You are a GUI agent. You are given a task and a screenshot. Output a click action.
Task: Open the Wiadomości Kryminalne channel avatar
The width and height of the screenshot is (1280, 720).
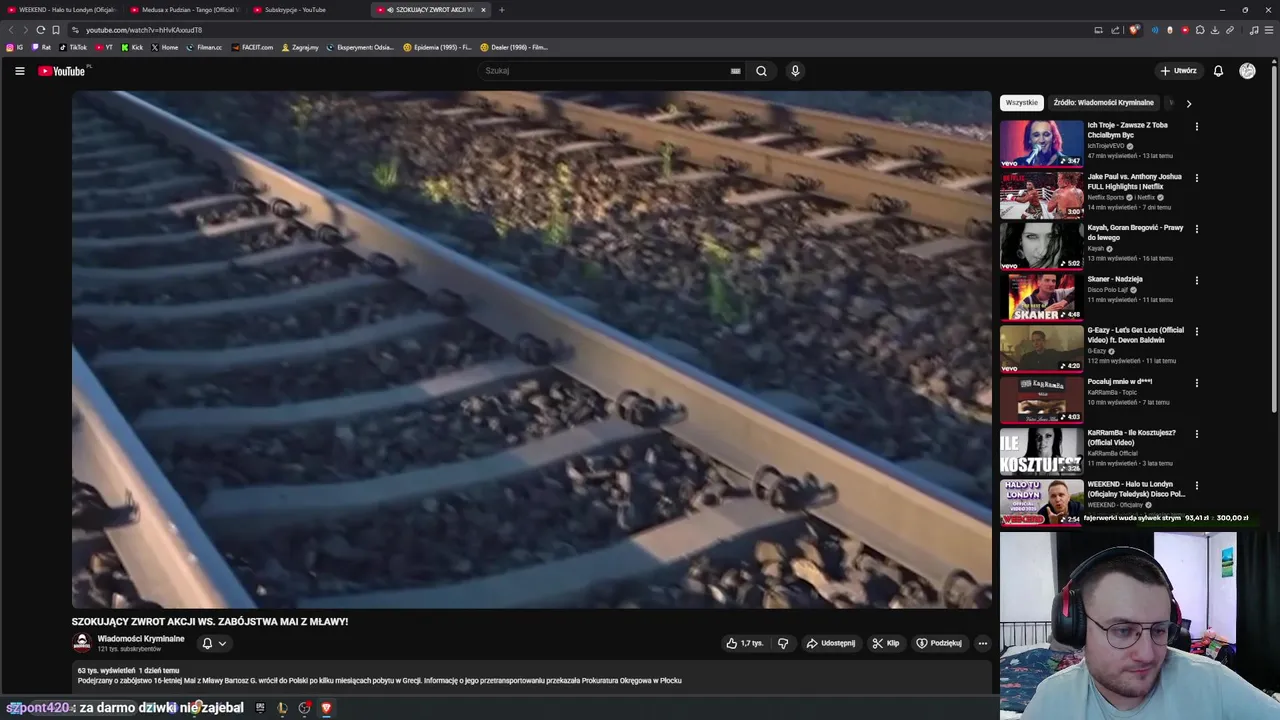click(82, 643)
